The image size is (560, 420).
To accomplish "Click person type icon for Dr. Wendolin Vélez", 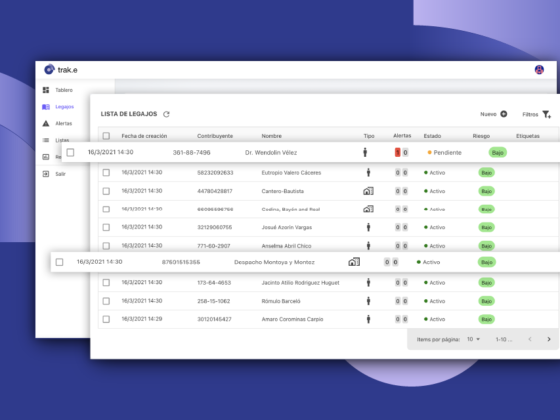I will pos(365,152).
